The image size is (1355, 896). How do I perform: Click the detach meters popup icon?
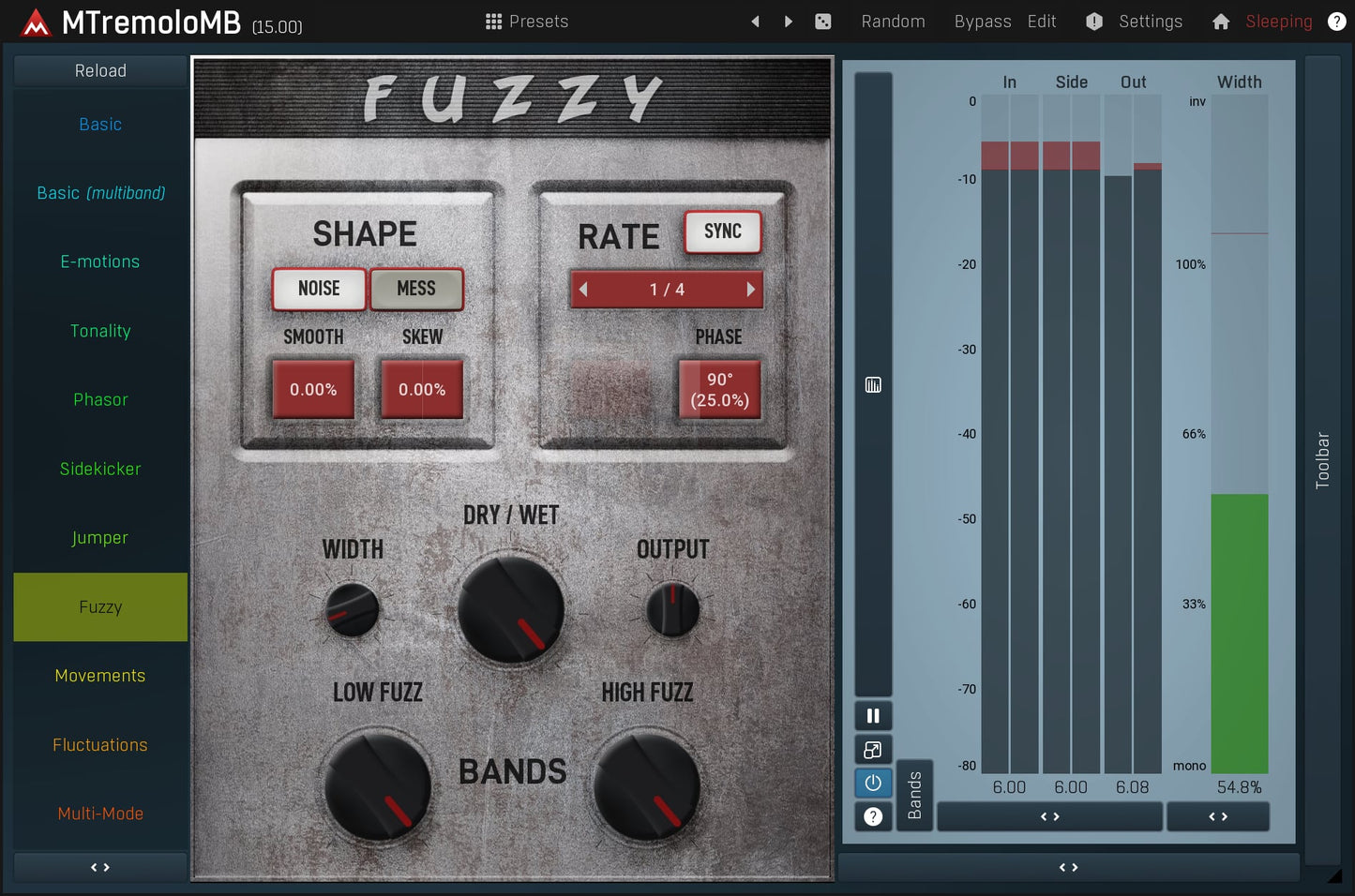[873, 750]
